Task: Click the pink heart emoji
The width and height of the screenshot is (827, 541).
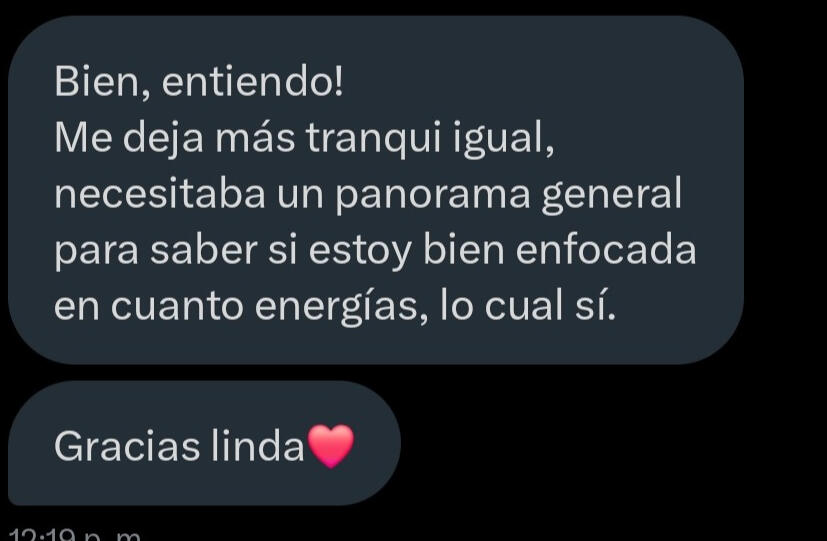Action: pos(331,446)
